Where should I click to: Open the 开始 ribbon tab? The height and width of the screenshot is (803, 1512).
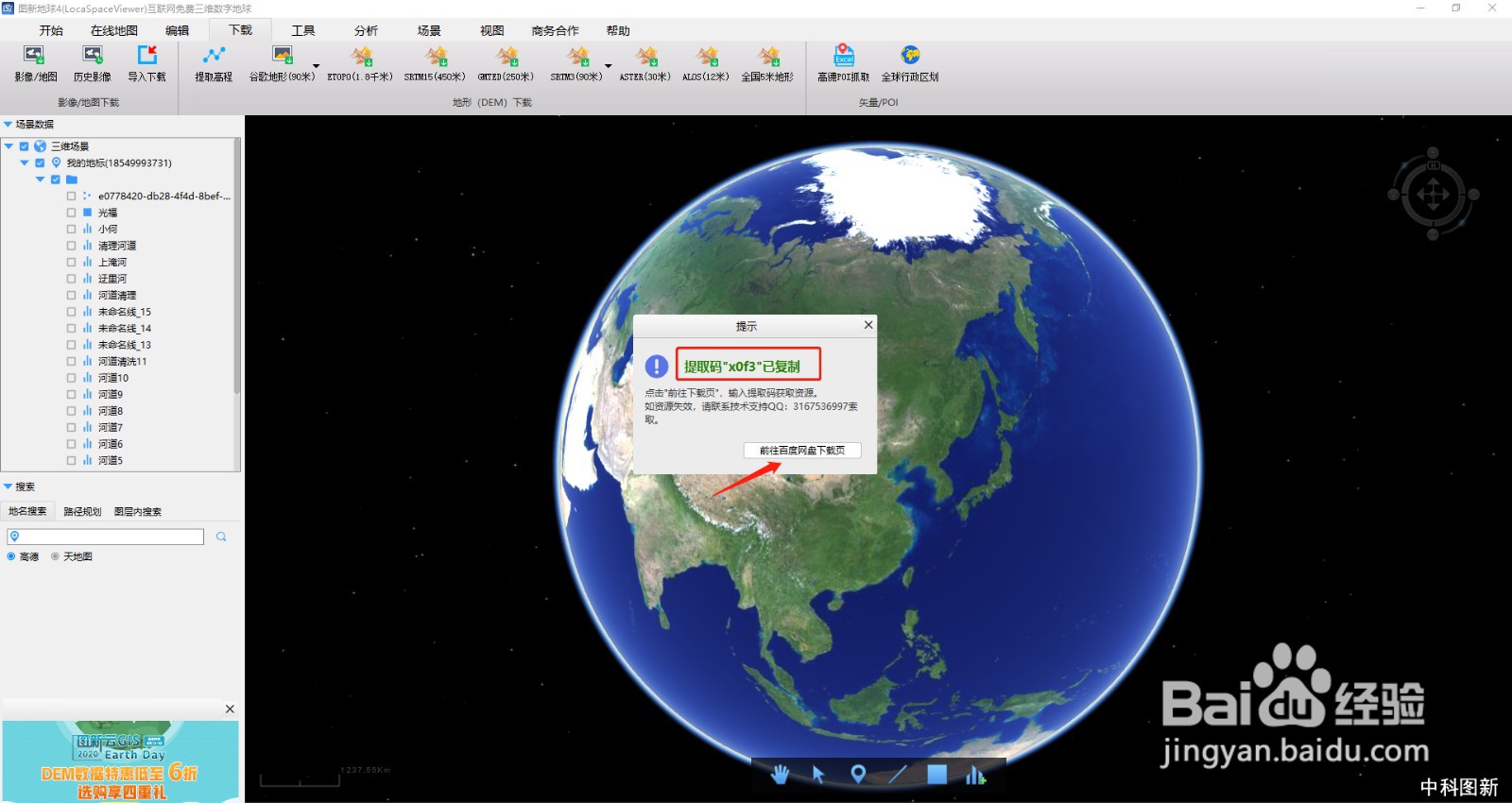pyautogui.click(x=51, y=30)
